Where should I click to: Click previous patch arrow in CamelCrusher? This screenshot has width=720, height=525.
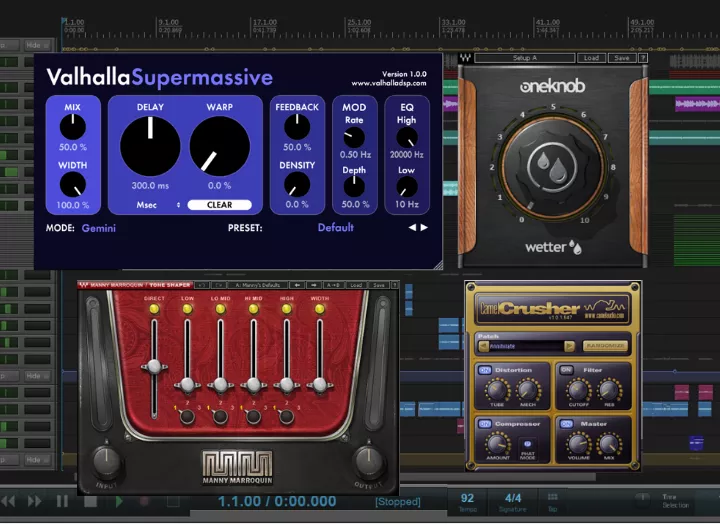pos(484,346)
